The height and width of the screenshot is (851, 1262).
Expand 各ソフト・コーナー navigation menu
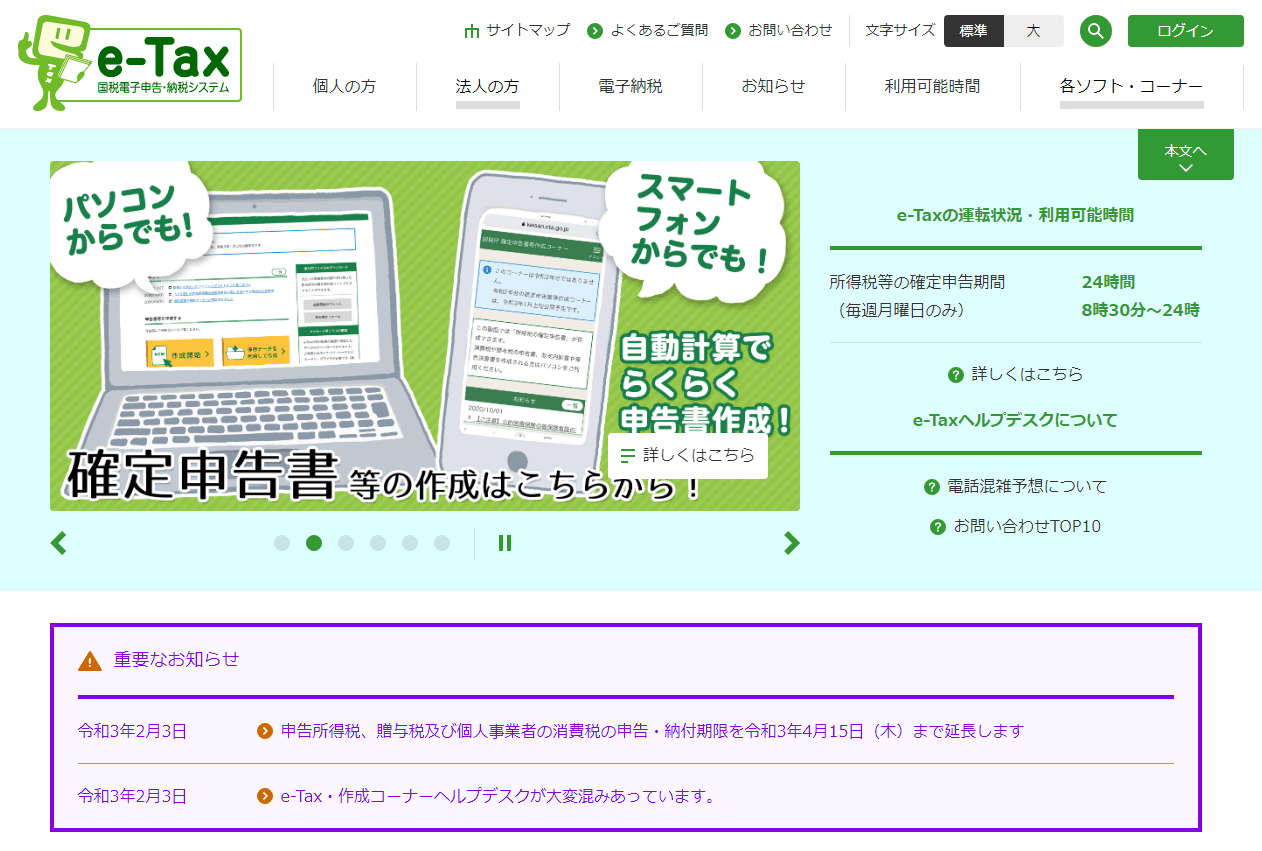click(1131, 86)
